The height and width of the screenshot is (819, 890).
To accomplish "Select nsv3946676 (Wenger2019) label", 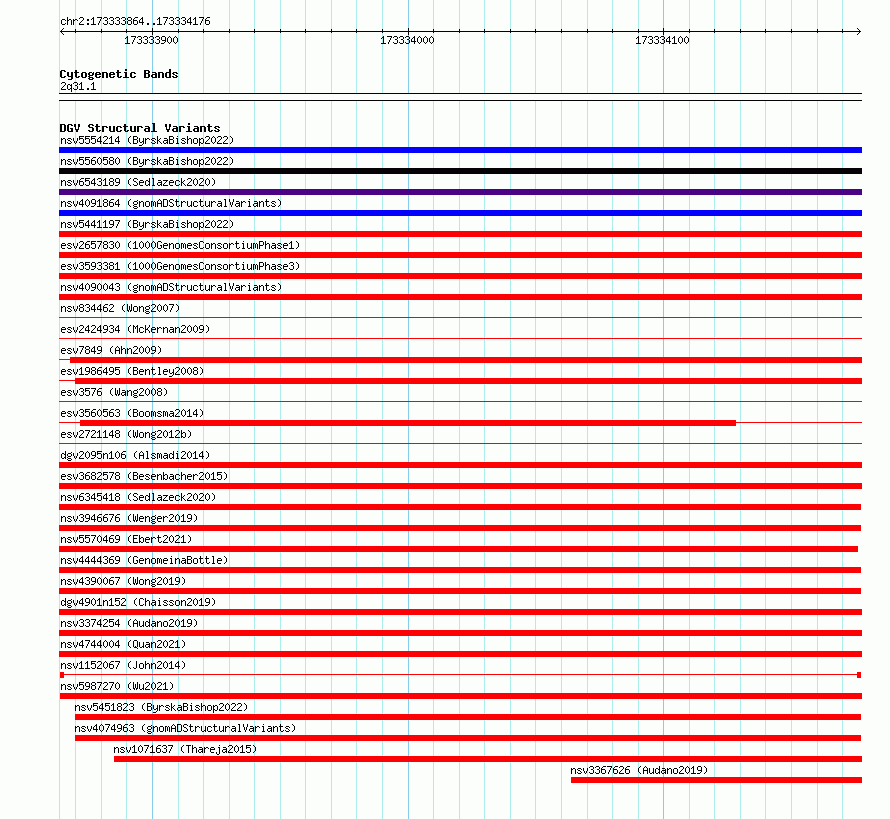I will tap(129, 518).
